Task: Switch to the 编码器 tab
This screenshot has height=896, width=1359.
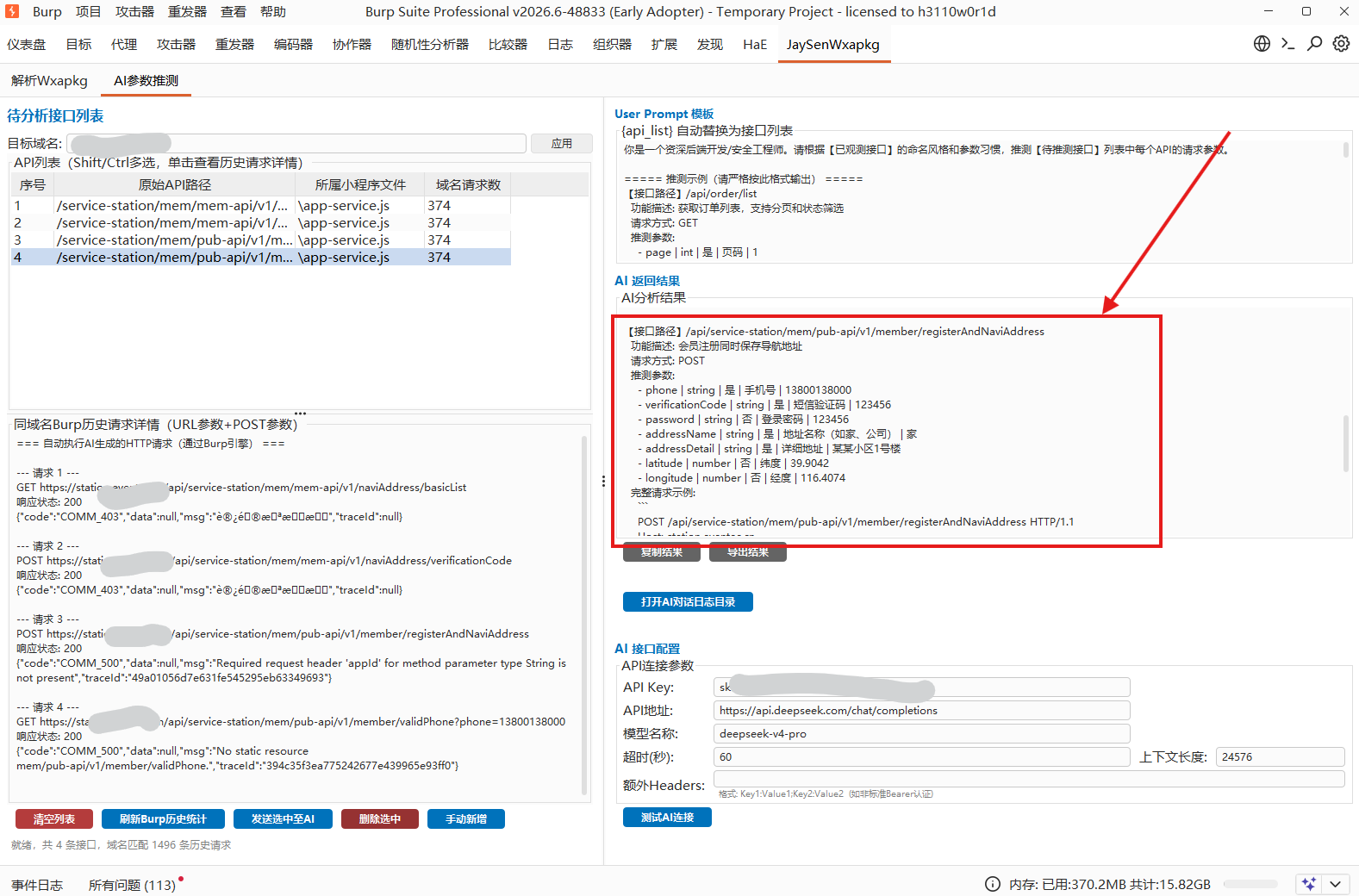Action: pos(293,45)
